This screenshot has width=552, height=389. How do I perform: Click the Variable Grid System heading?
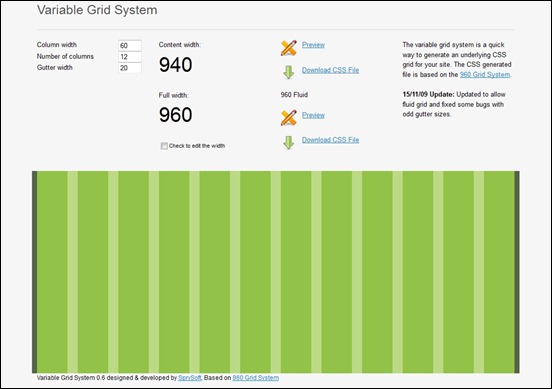point(97,10)
